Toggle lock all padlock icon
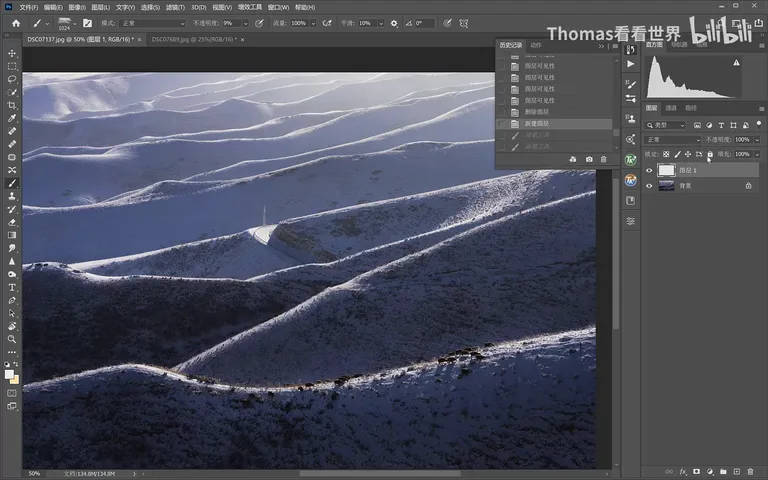The width and height of the screenshot is (768, 480). pos(710,154)
